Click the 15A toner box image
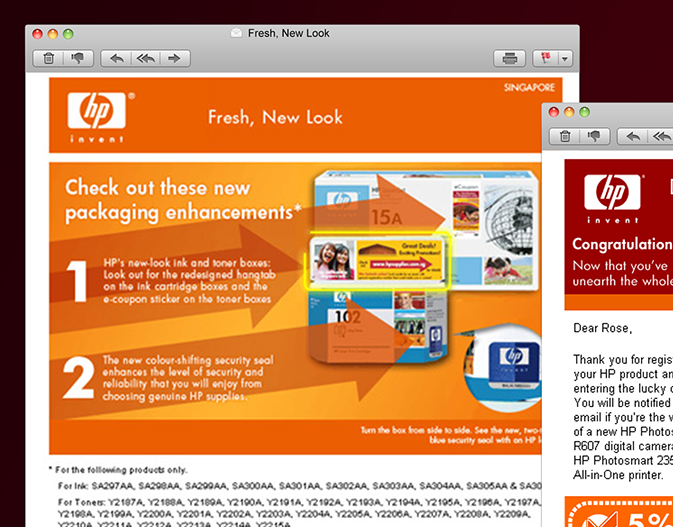This screenshot has width=673, height=527. tap(425, 202)
